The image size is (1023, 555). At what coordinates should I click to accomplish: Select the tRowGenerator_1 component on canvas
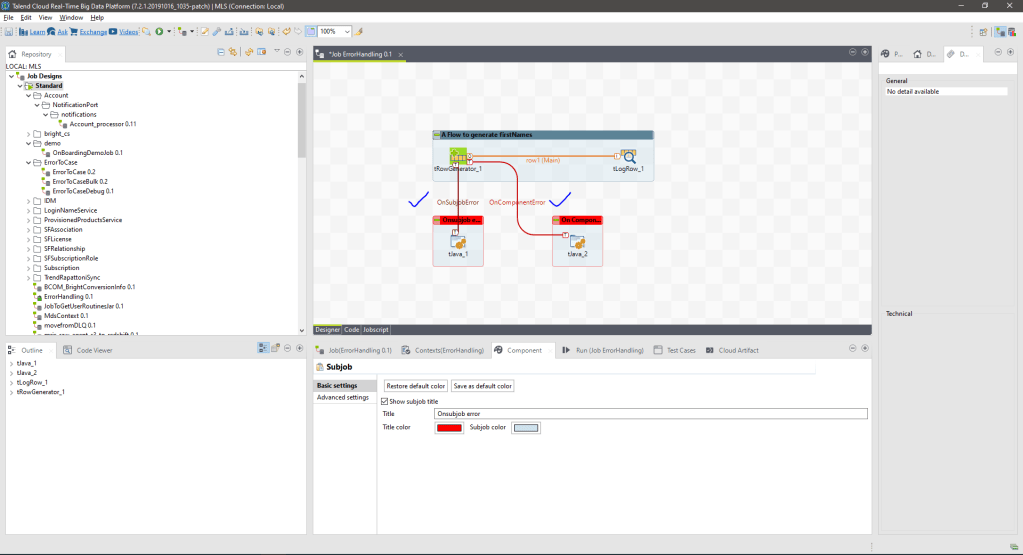[x=458, y=156]
